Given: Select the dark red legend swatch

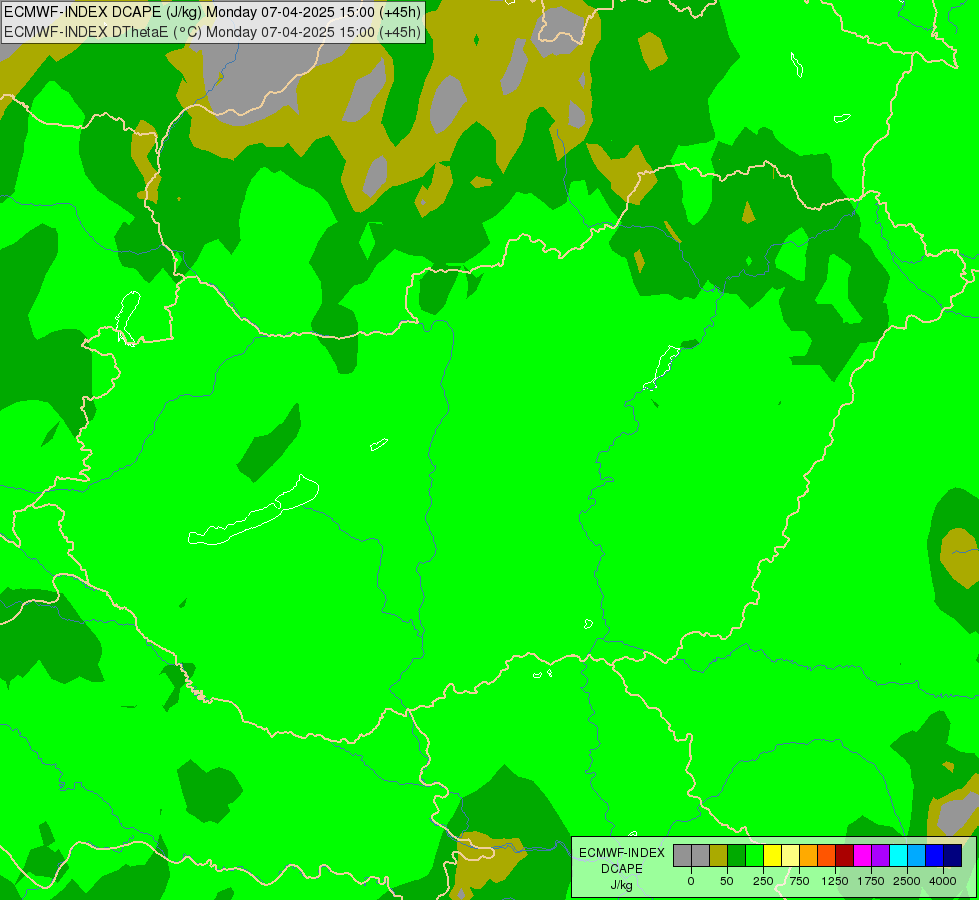Looking at the screenshot, I should point(845,856).
